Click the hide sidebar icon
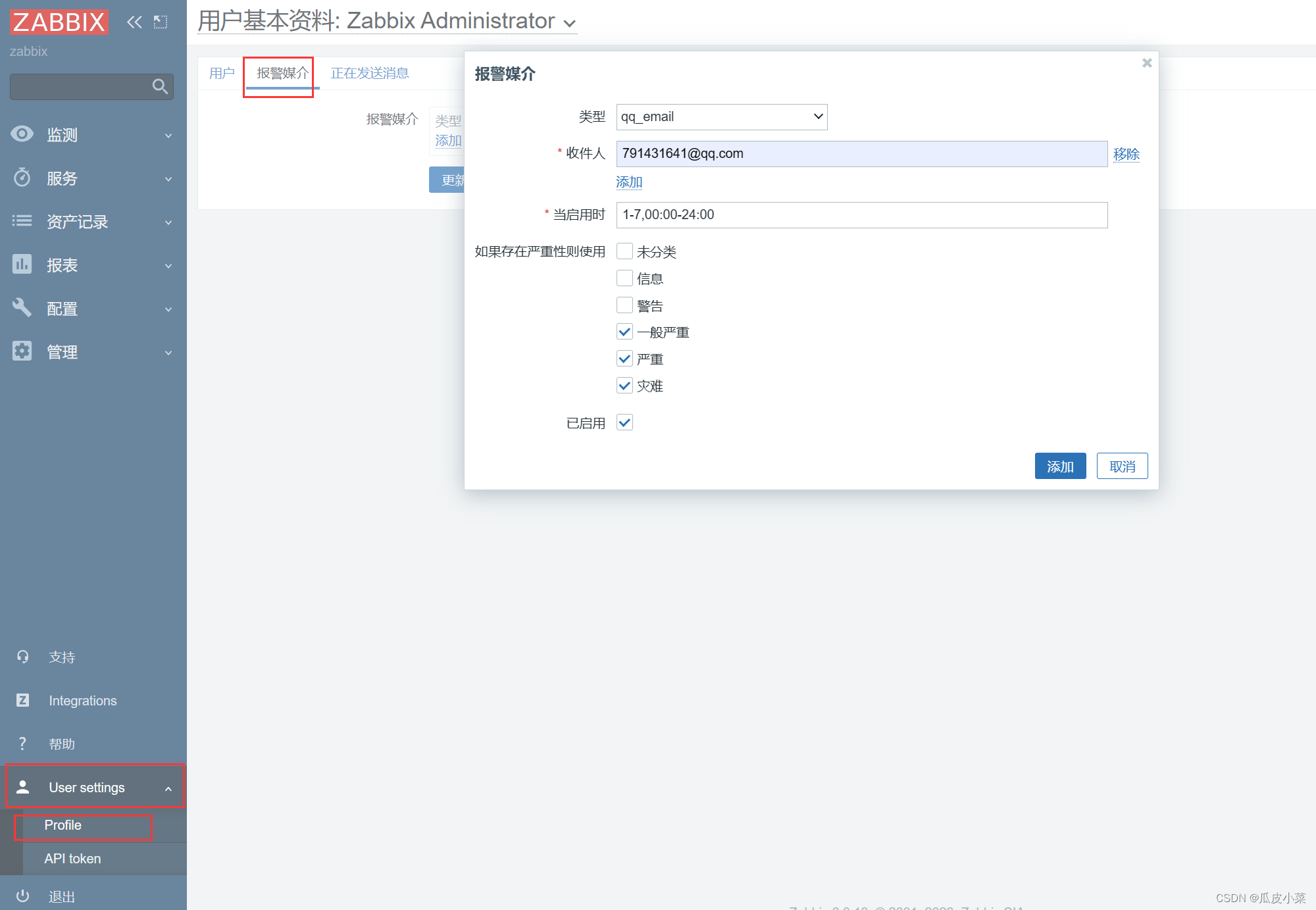This screenshot has width=1316, height=910. 161,22
